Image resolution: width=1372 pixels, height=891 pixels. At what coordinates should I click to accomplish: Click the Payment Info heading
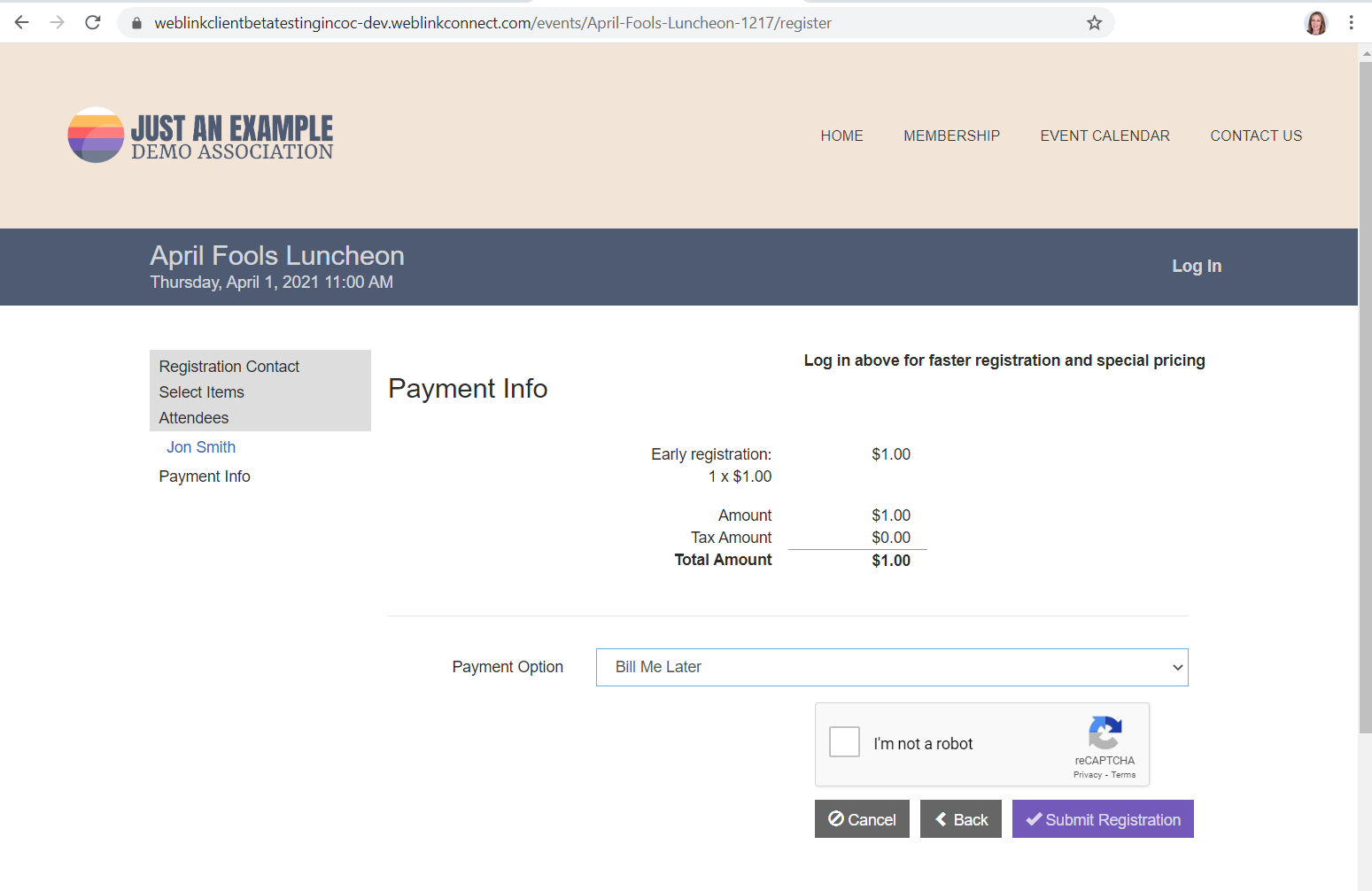(x=468, y=389)
